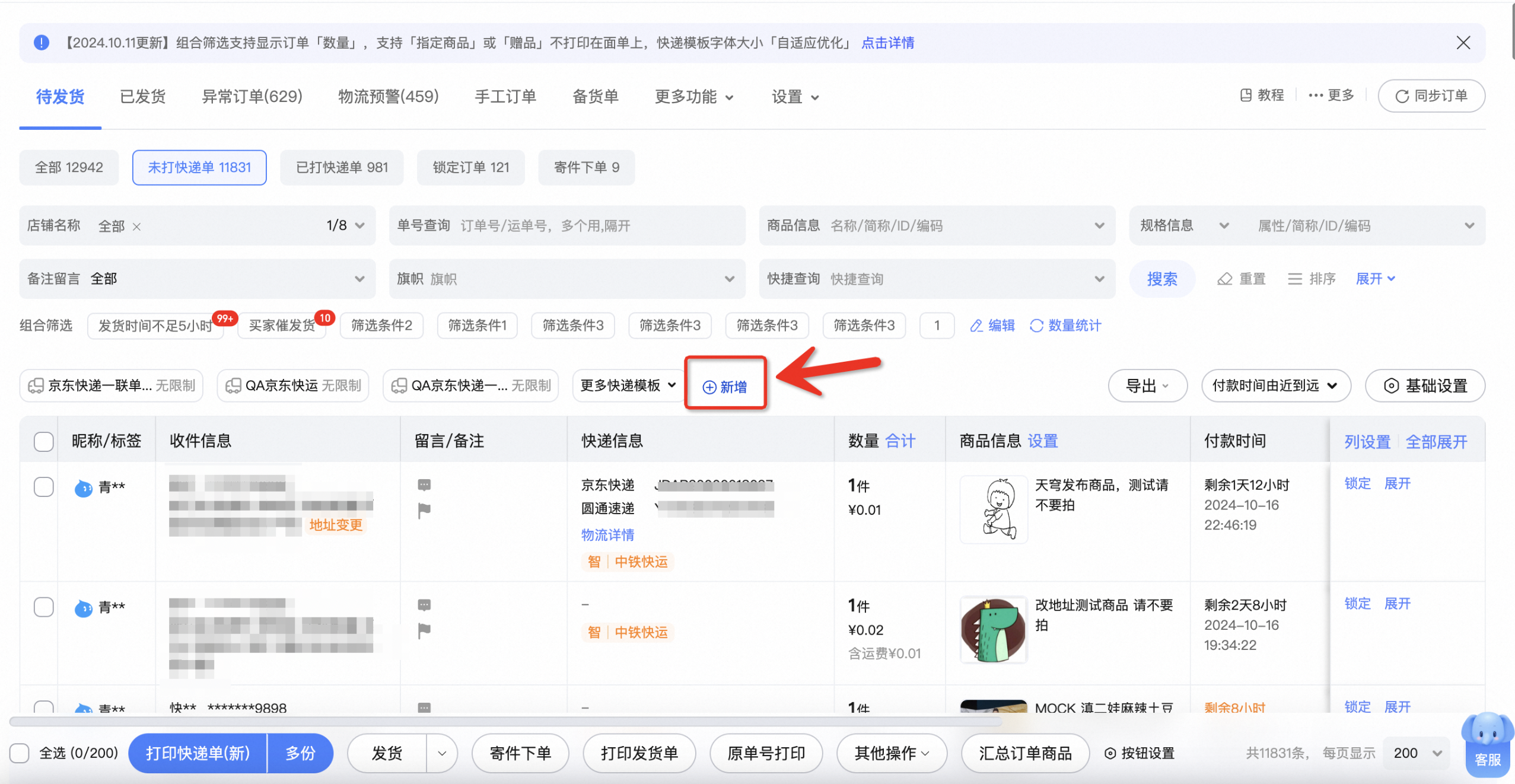The height and width of the screenshot is (784, 1515).
Task: Select the 锁定订单 121 filter
Action: click(x=471, y=168)
